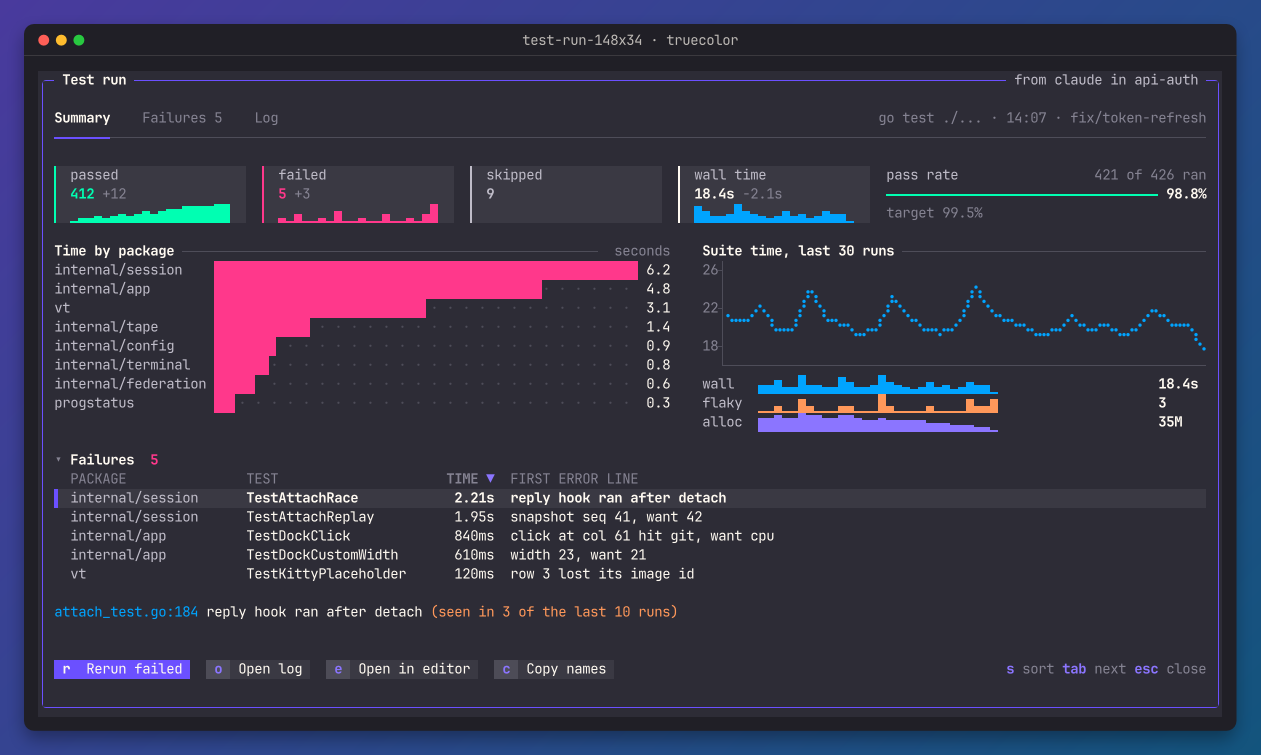Click the progstatus package label

[94, 403]
